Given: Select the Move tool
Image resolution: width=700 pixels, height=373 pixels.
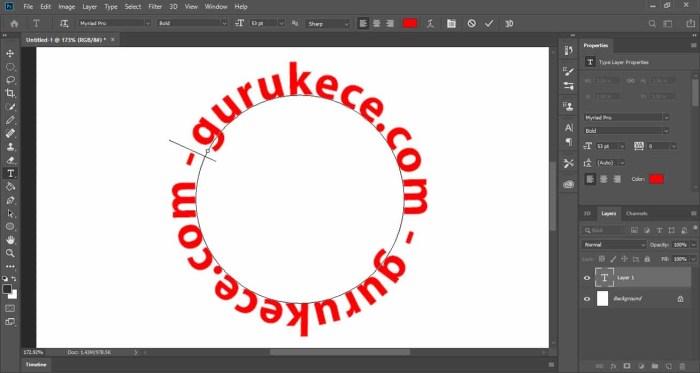Looking at the screenshot, I should 10,54.
